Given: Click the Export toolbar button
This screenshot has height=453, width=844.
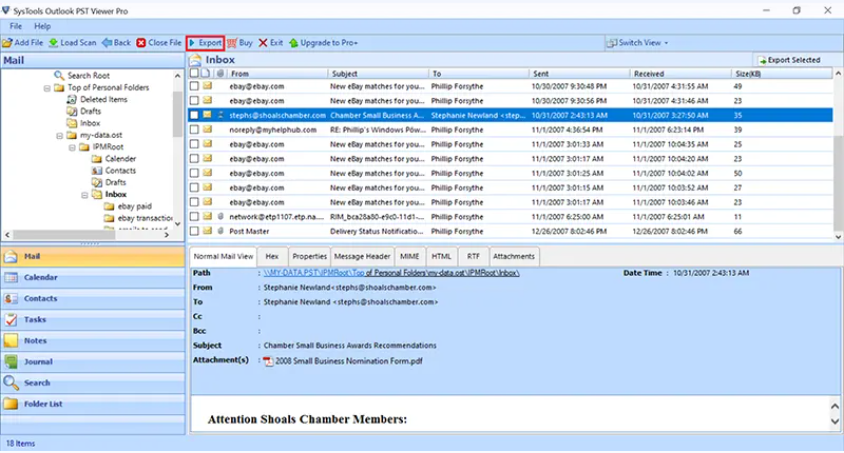Looking at the screenshot, I should (x=205, y=43).
